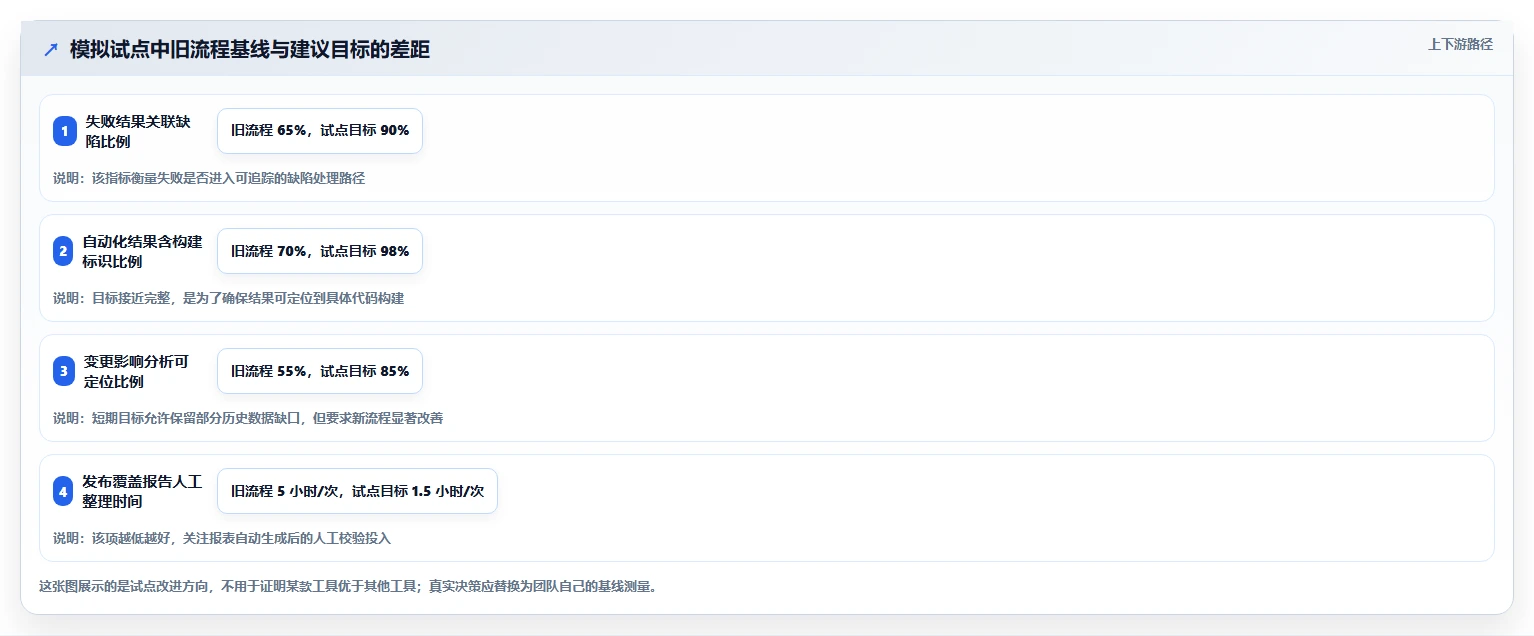Viewport: 1534px width, 636px height.
Task: Click the footer disclaimer about 试点改进方向
Action: click(349, 586)
